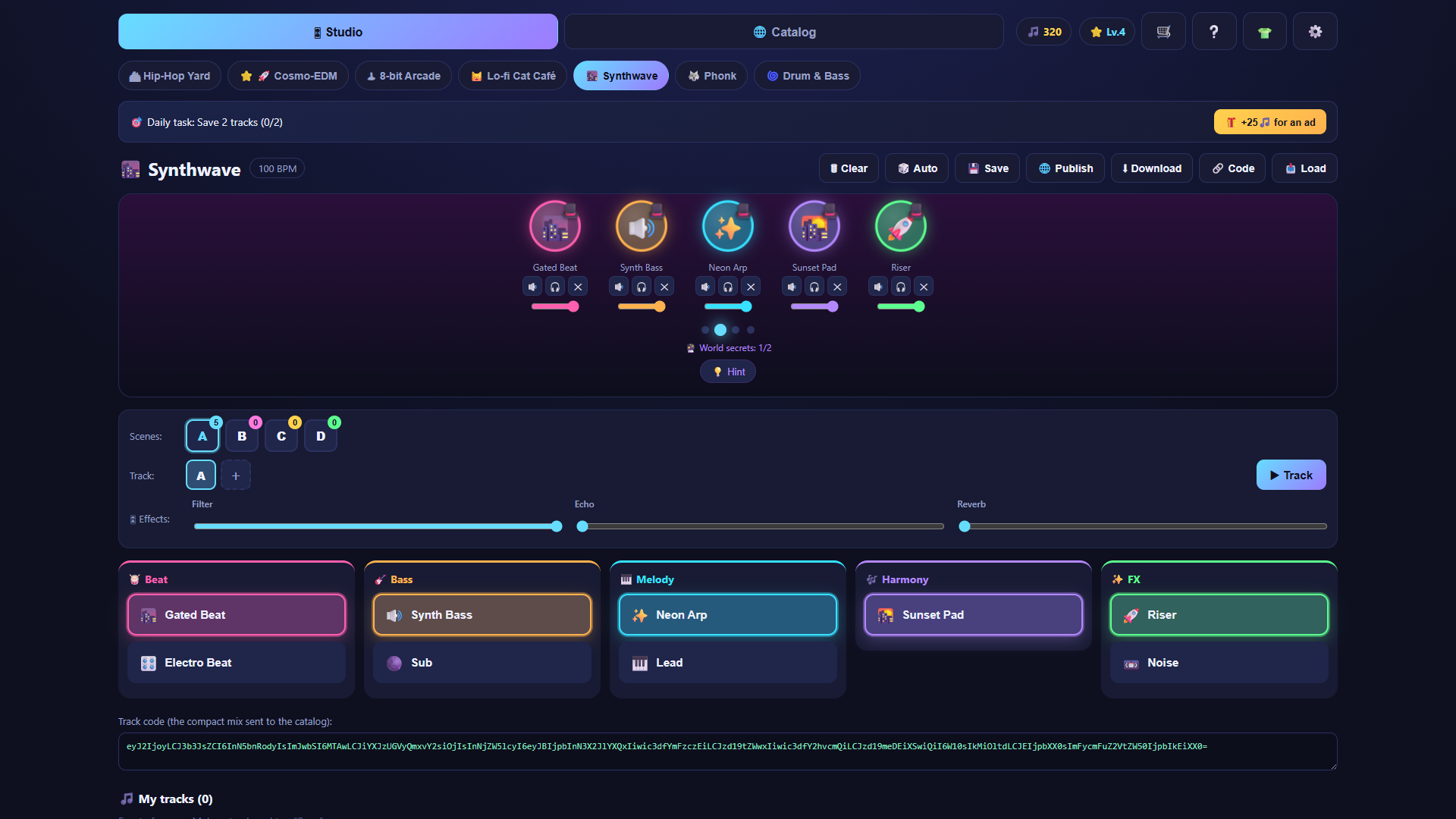
Task: Load a track
Action: coord(1304,168)
